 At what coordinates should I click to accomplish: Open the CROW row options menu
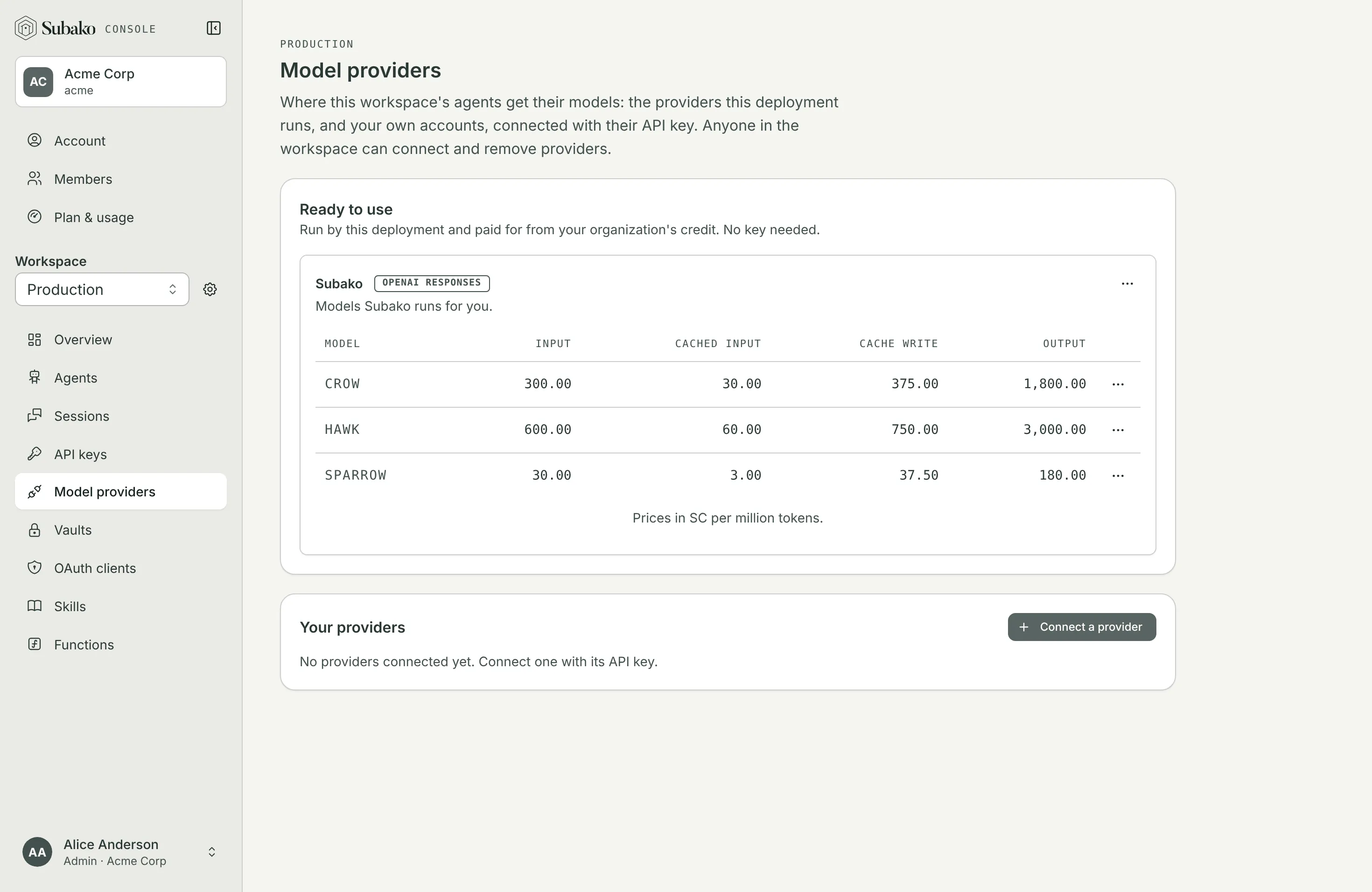click(1118, 384)
